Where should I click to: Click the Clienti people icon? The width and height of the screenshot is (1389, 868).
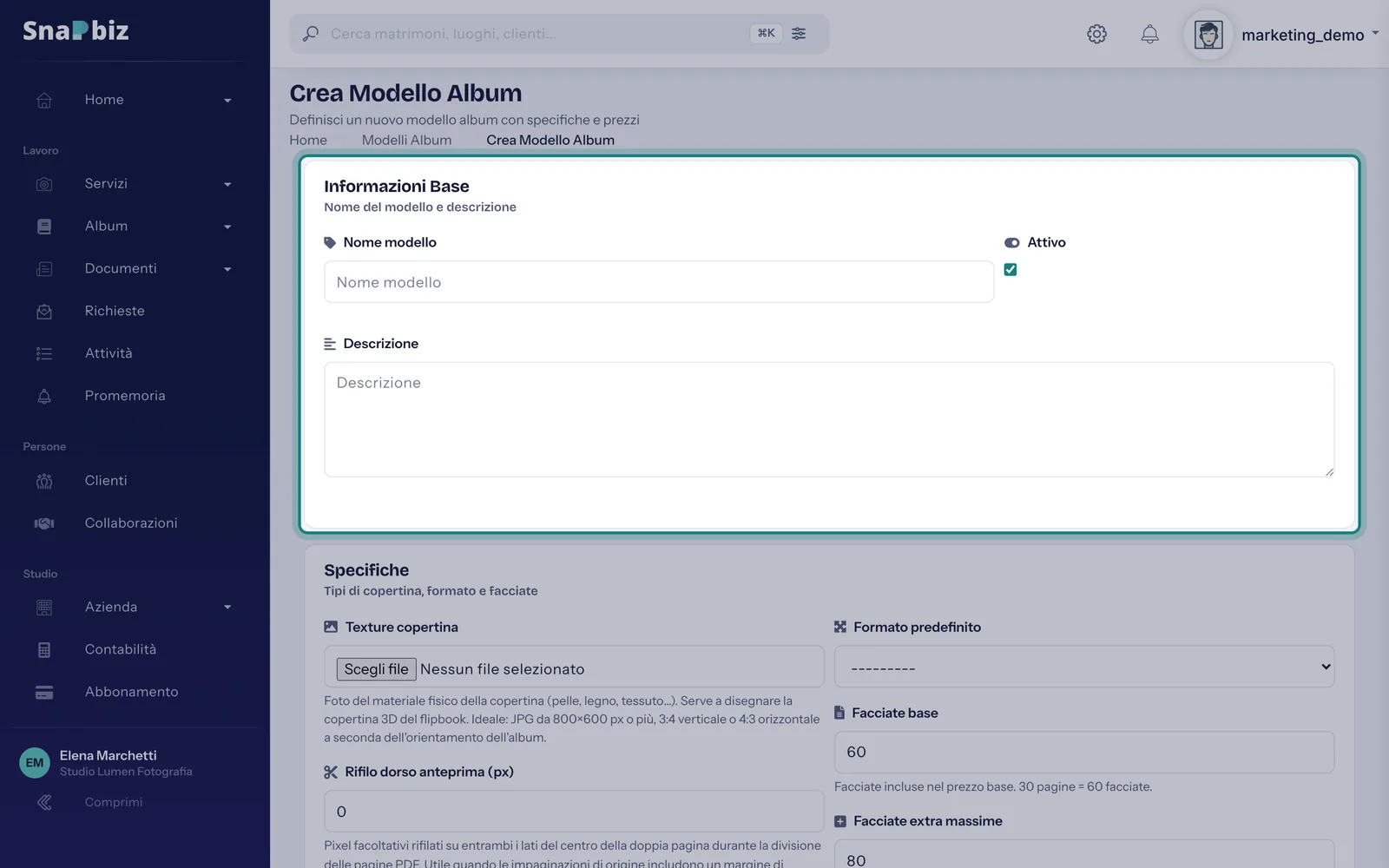44,481
